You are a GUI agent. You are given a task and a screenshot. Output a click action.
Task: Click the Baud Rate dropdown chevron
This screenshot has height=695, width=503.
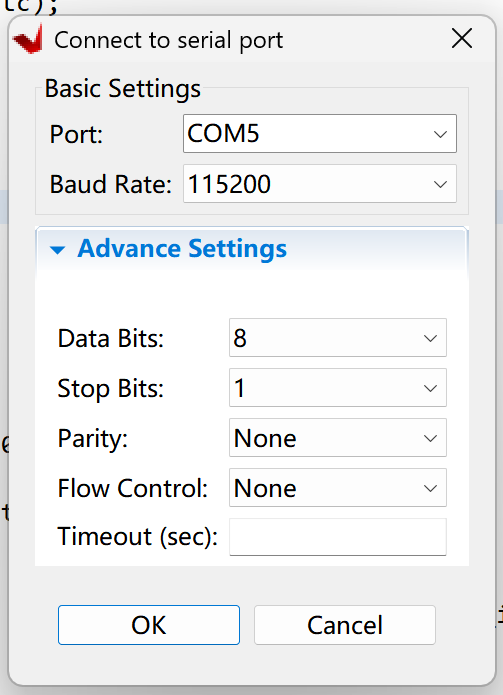pyautogui.click(x=440, y=184)
